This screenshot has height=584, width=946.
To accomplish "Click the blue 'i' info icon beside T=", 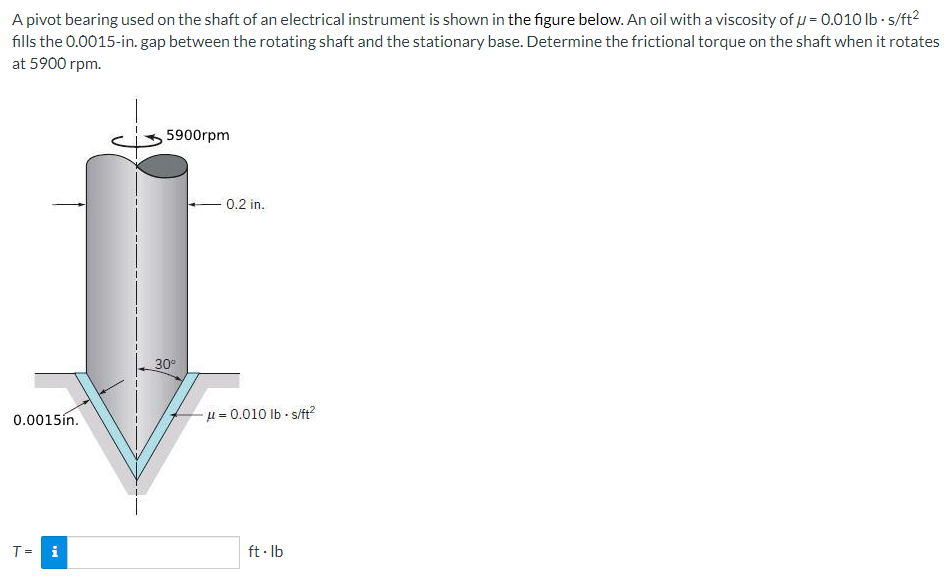I will click(54, 551).
